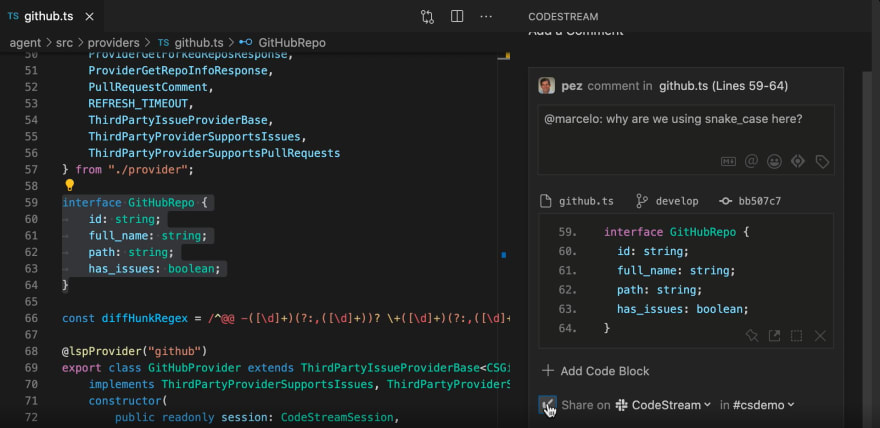Click 'CodeStreamSession' on line 72
Image resolution: width=880 pixels, height=428 pixels.
pyautogui.click(x=337, y=417)
